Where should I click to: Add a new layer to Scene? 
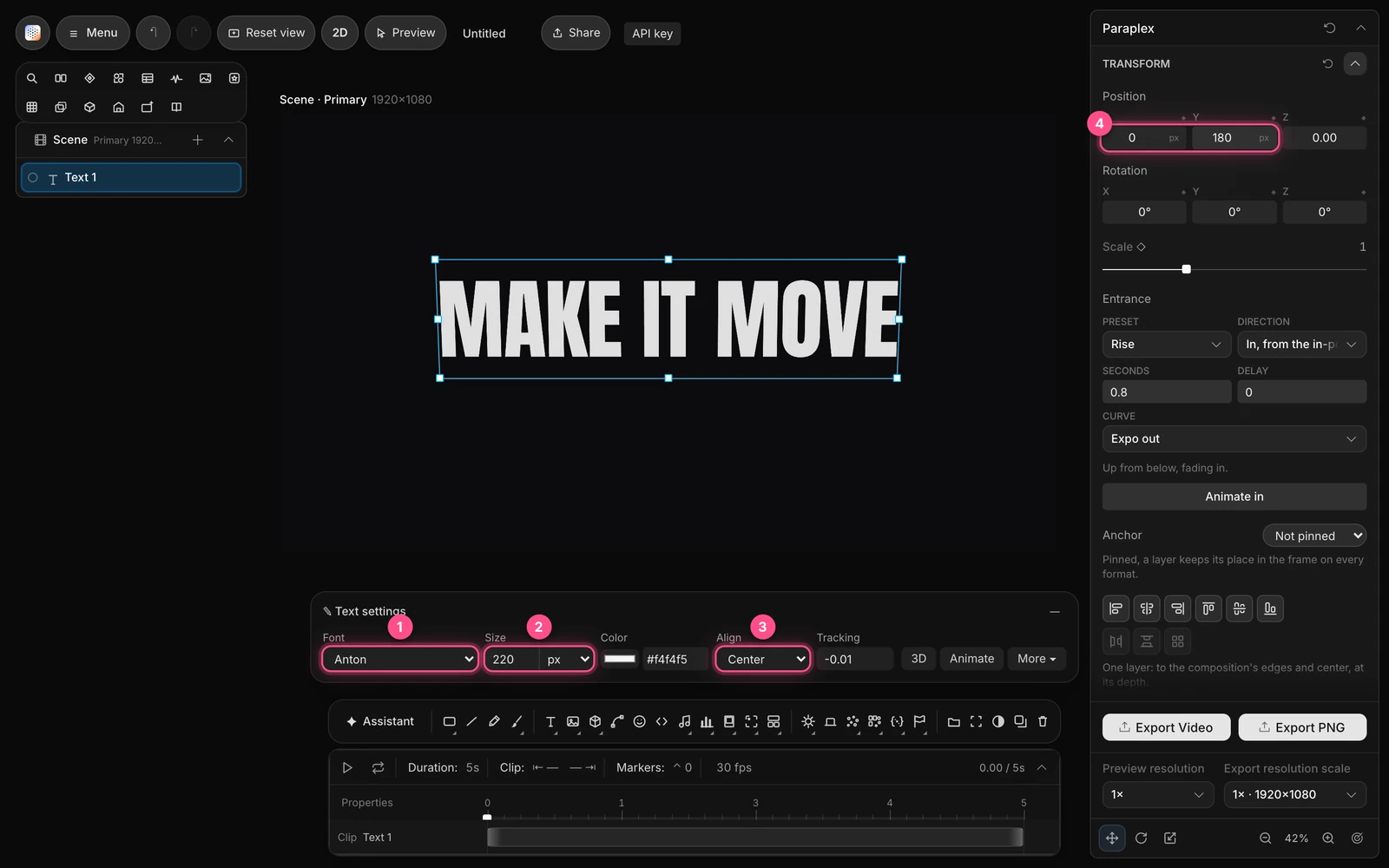[x=198, y=140]
